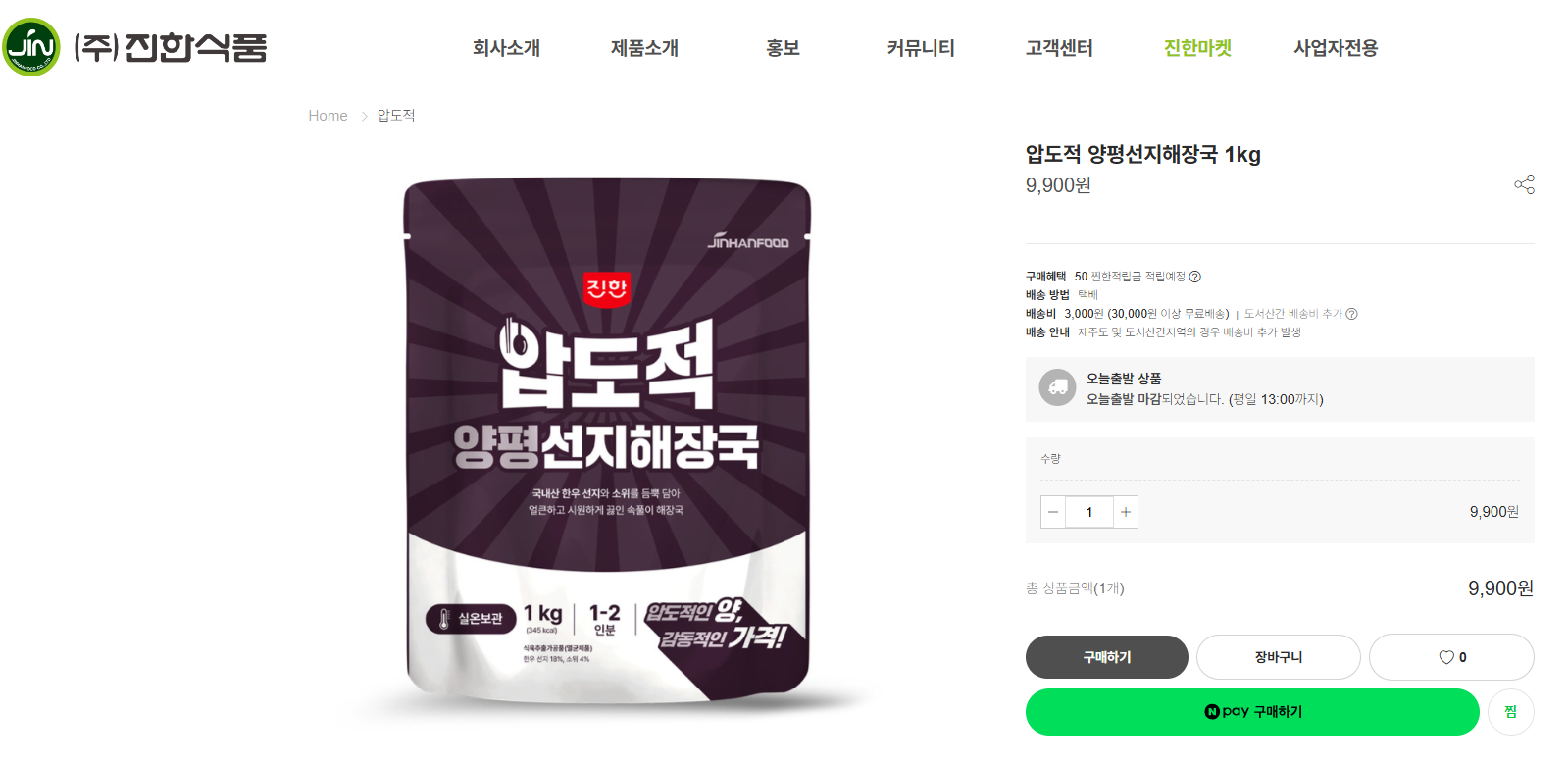Screen dimensions: 1568x764
Task: Open the 제품소개 menu
Action: pyautogui.click(x=644, y=48)
